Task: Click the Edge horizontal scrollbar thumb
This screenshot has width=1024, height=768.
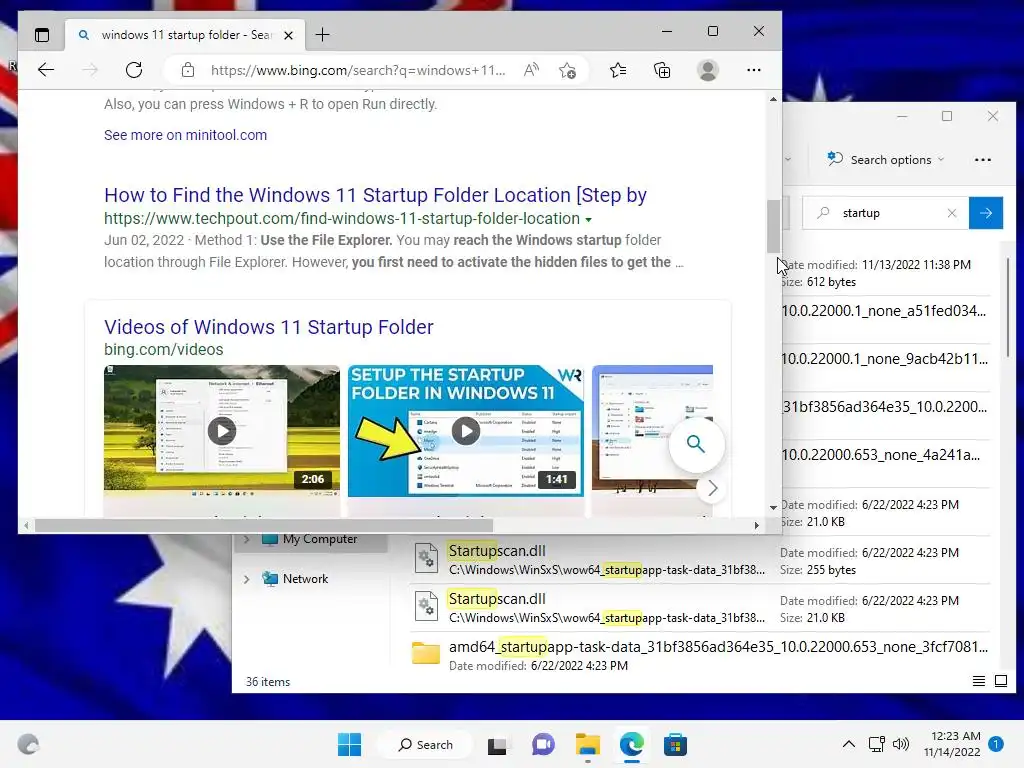Action: 264,525
